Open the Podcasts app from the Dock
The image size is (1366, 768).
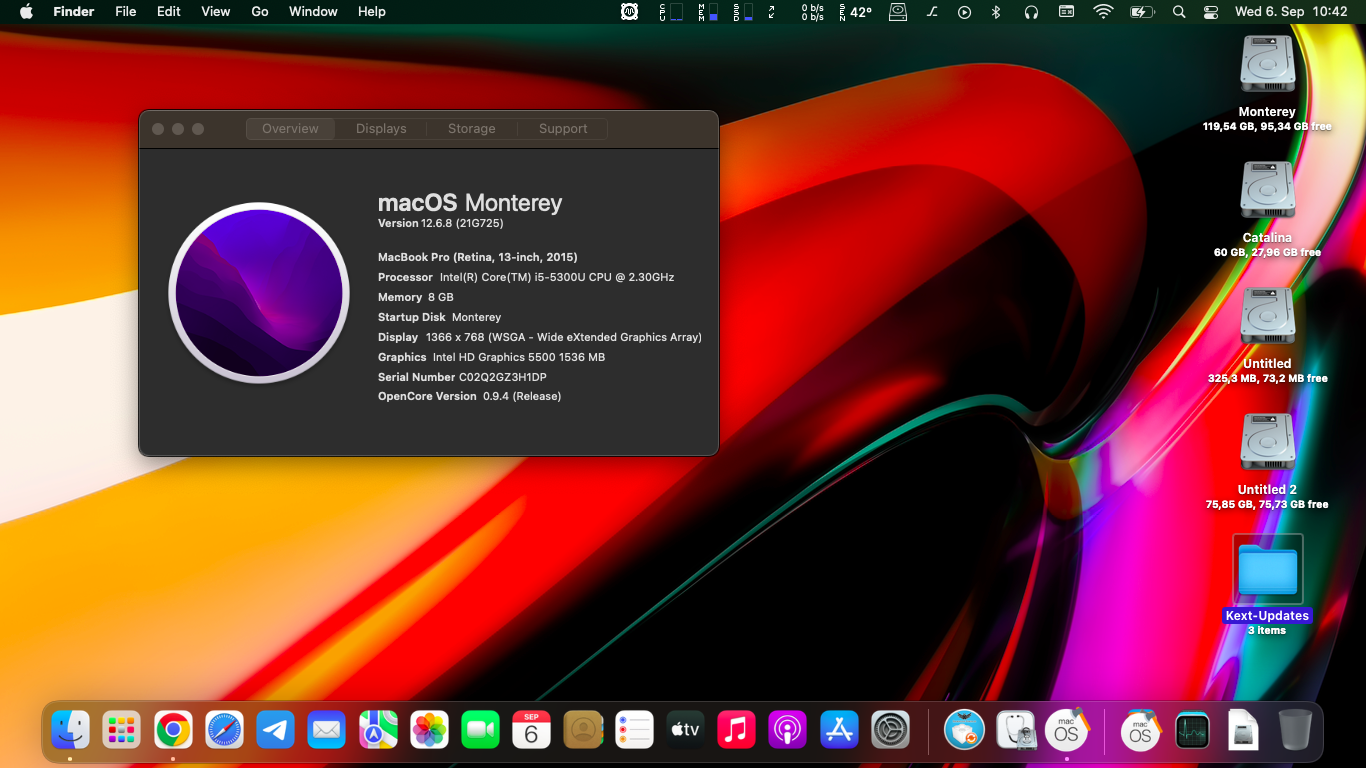(788, 730)
